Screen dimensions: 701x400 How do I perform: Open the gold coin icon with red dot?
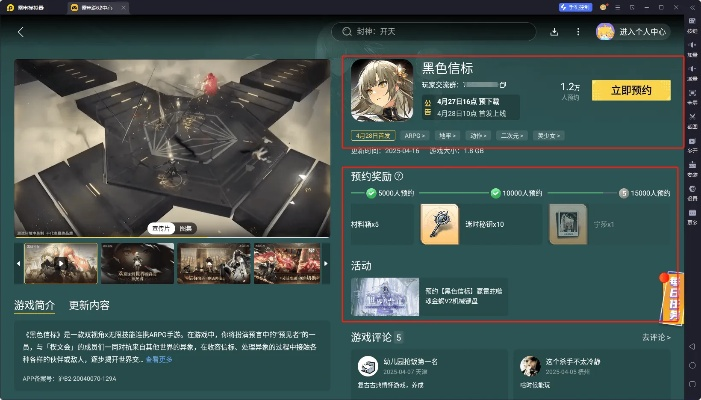[604, 7]
